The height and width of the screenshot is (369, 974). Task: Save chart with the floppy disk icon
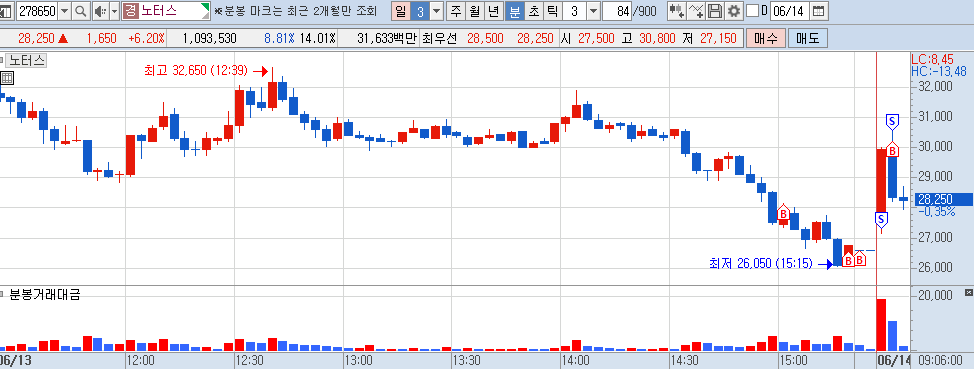click(x=715, y=11)
